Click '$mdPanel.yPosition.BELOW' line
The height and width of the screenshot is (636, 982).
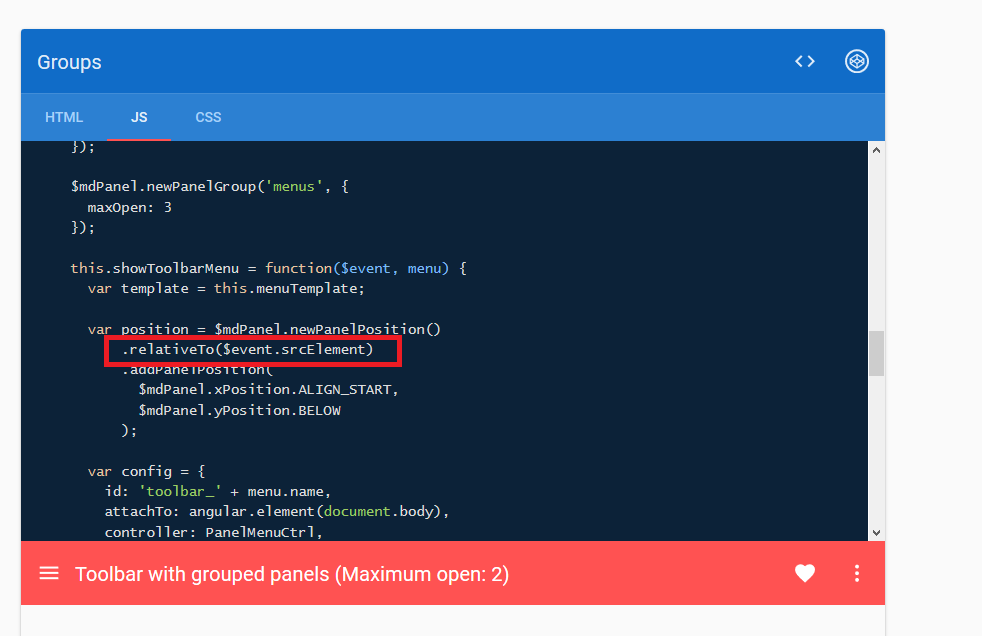[x=240, y=410]
